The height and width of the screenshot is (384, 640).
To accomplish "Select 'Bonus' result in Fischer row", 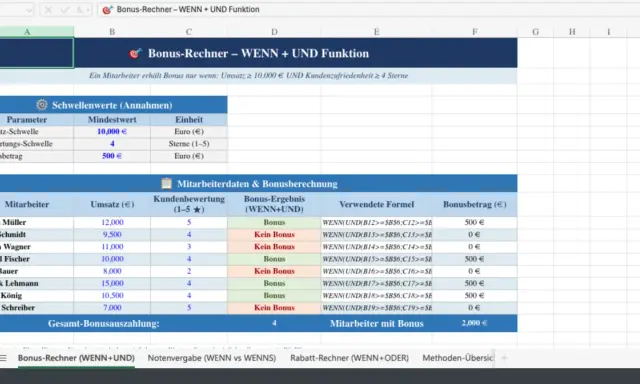I will [274, 259].
